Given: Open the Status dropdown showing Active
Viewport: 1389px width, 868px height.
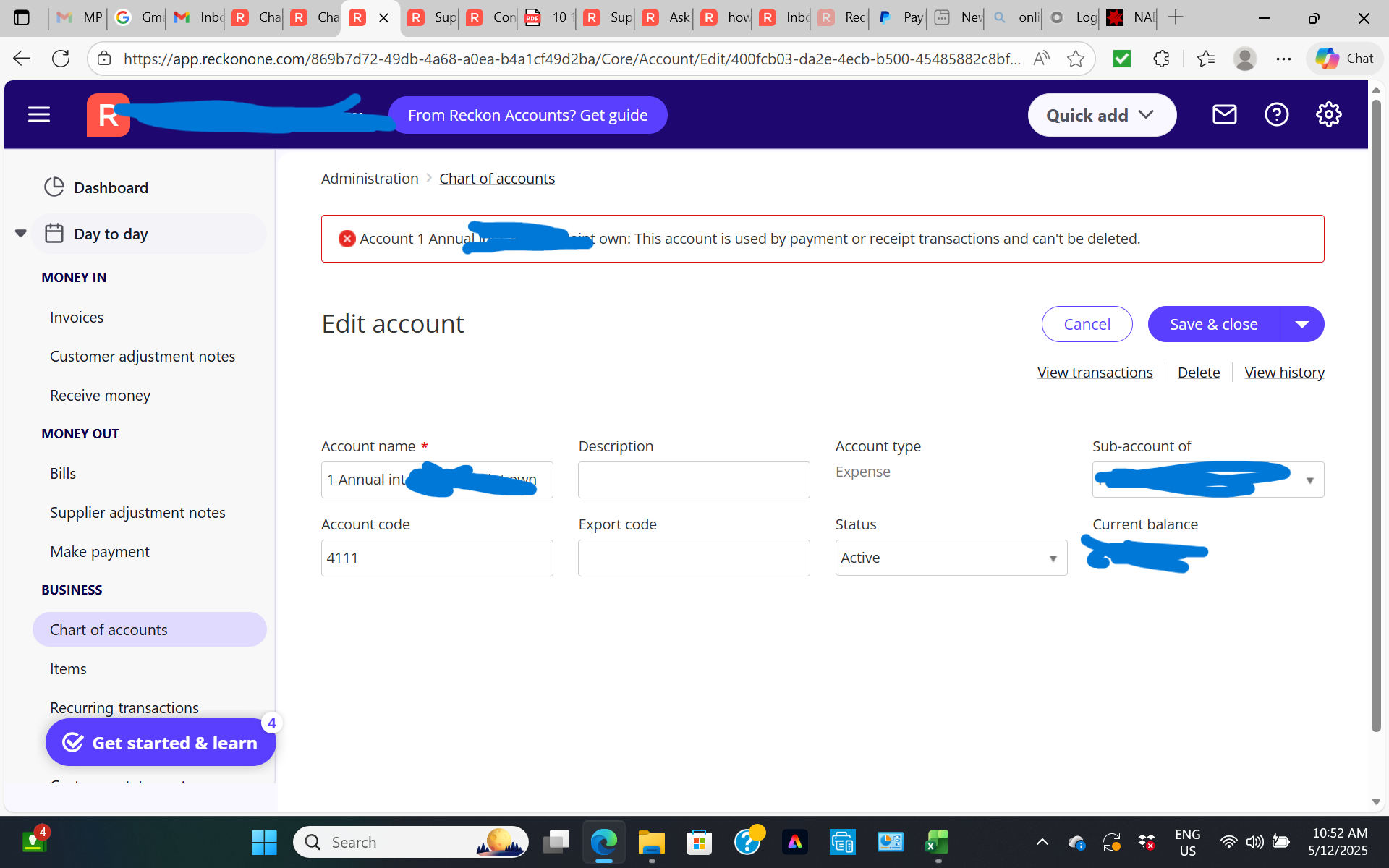Looking at the screenshot, I should [951, 558].
